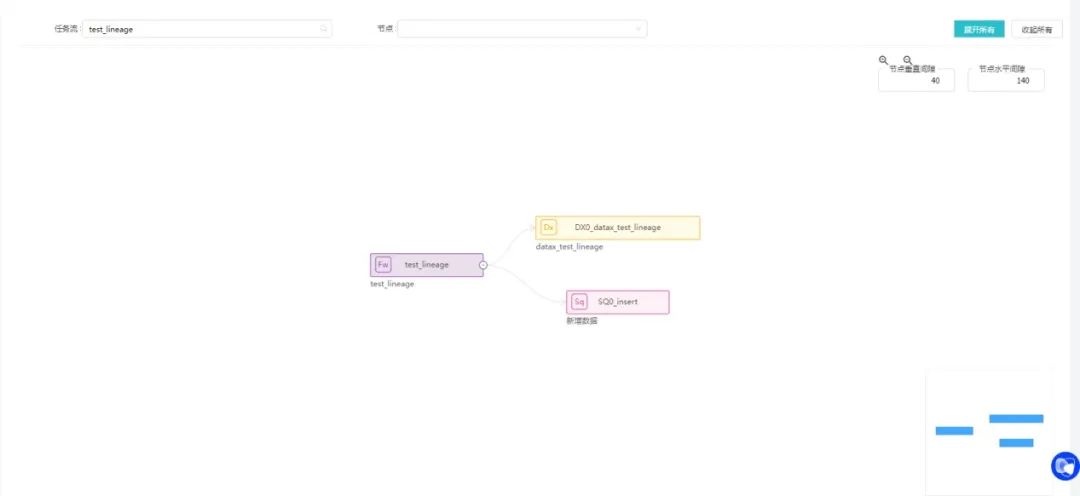
Task: Select the test_lineage root node
Action: pyautogui.click(x=427, y=265)
